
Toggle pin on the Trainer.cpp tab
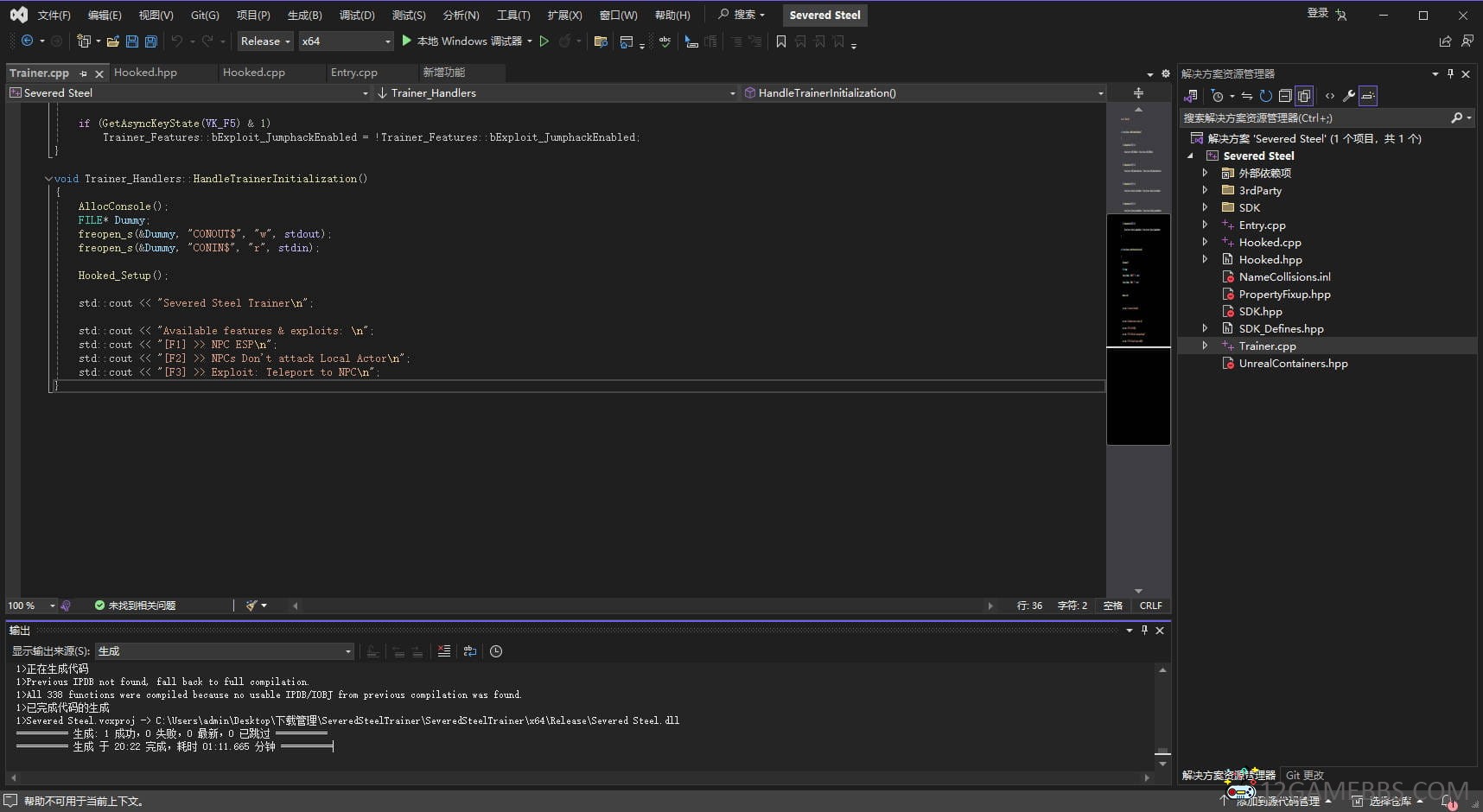(83, 73)
